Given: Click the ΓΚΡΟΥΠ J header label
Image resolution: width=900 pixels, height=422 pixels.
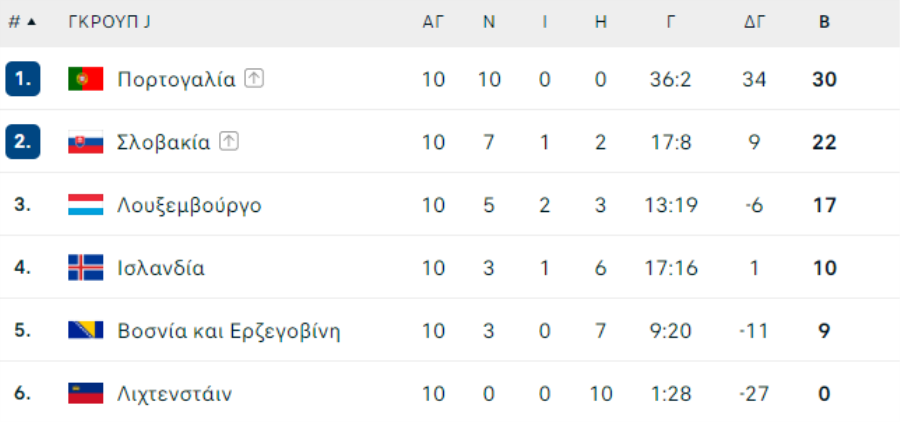Looking at the screenshot, I should pos(109,22).
